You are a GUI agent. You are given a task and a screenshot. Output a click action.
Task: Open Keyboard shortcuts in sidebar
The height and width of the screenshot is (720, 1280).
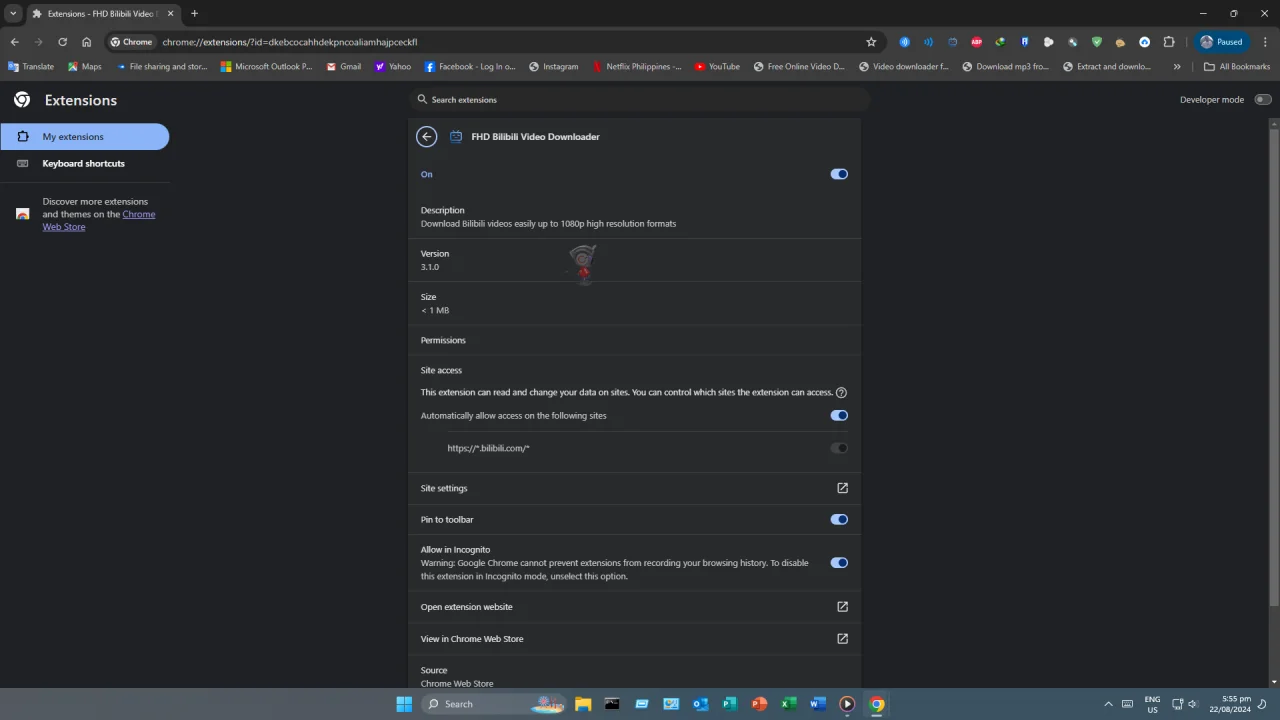pos(85,164)
